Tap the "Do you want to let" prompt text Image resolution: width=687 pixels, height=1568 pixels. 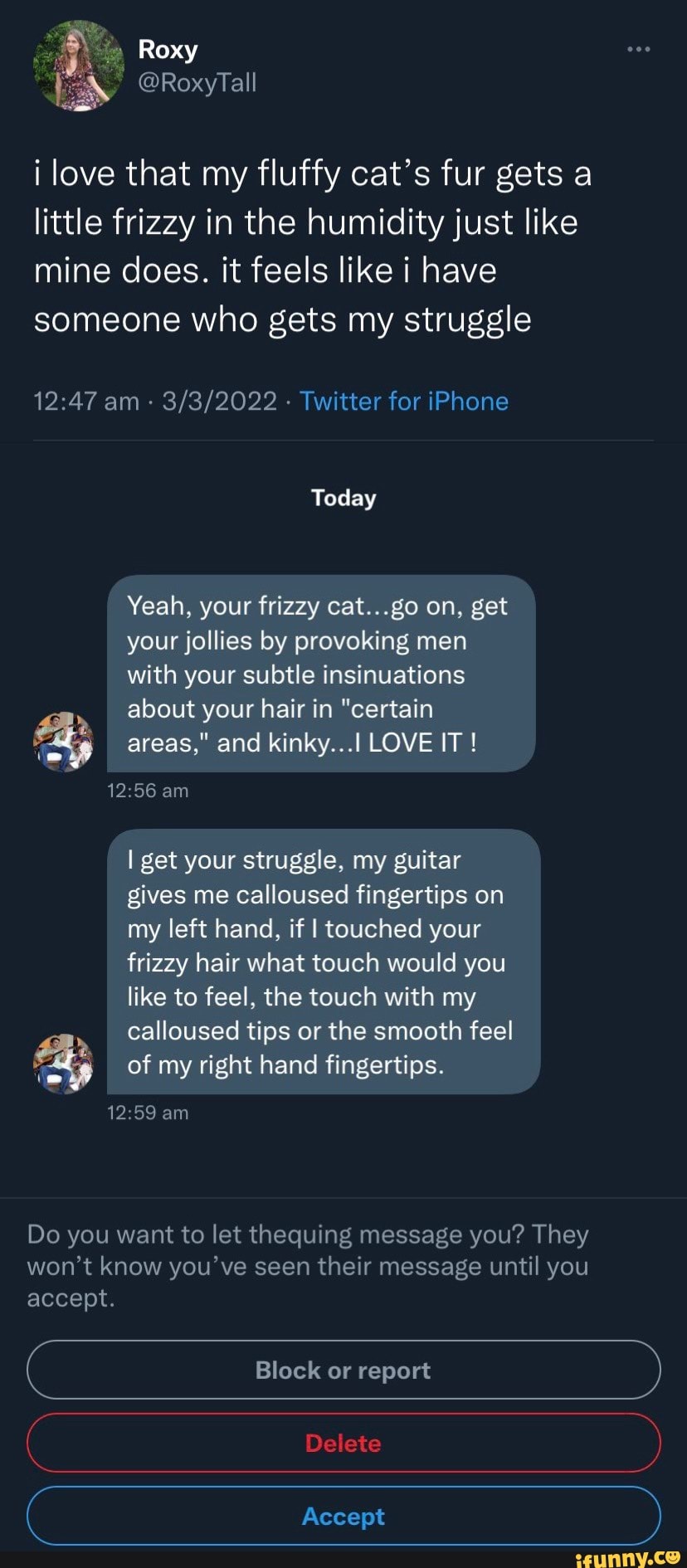(308, 1265)
